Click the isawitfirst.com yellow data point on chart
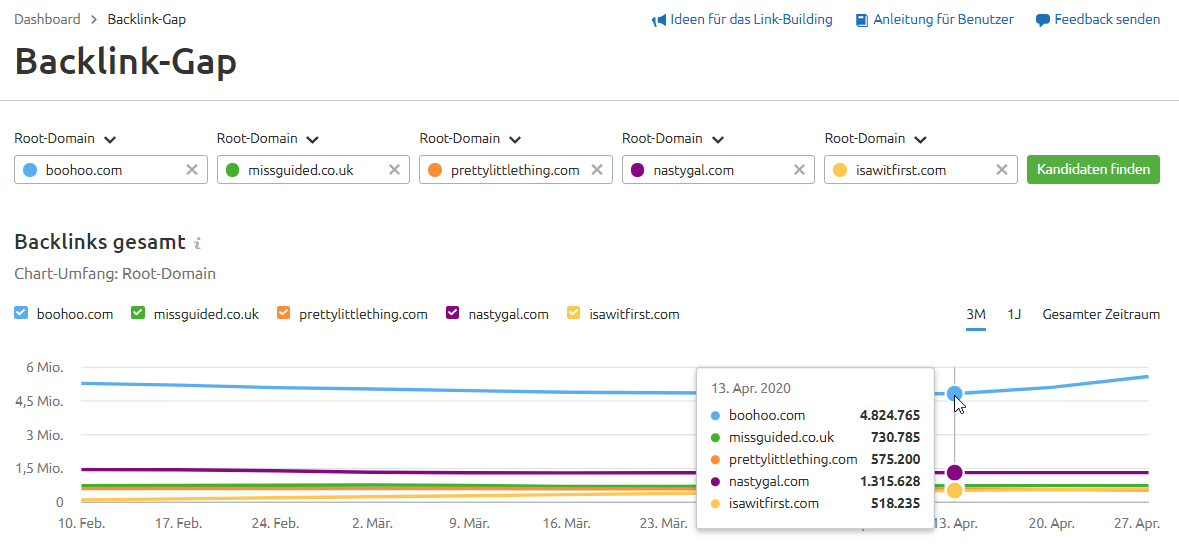 (955, 491)
